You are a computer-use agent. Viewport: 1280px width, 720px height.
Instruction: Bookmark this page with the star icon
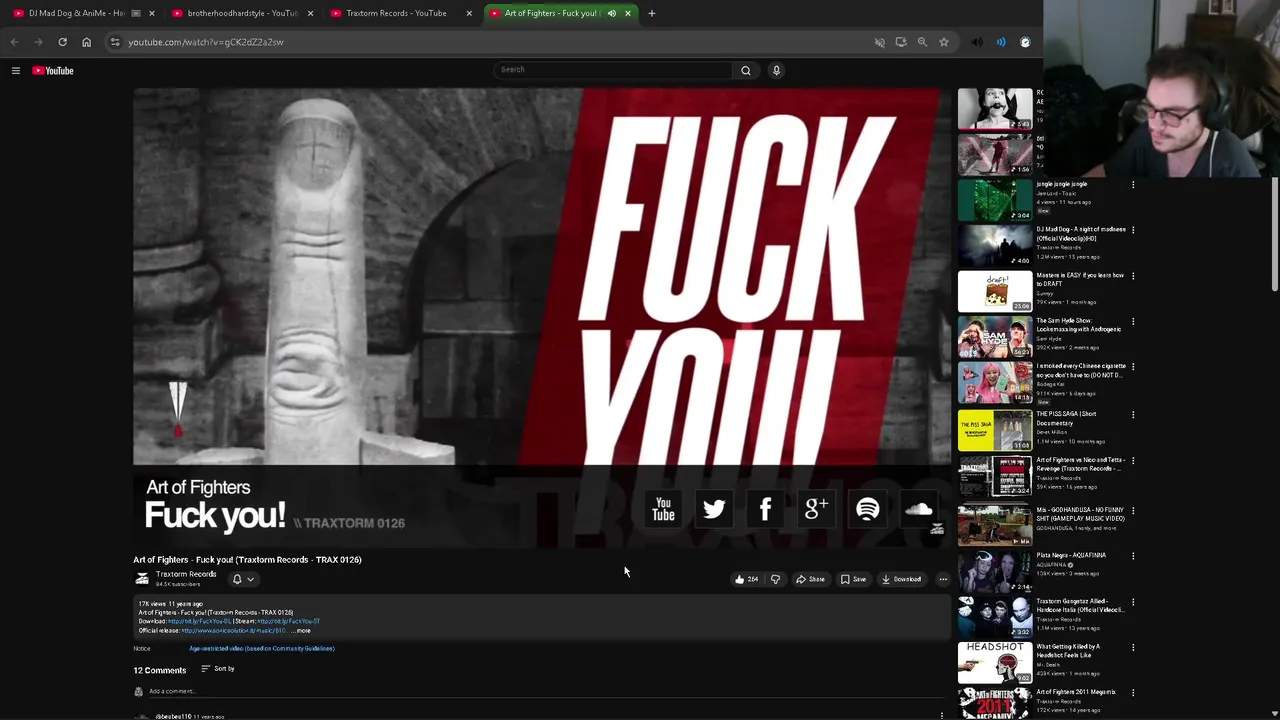coord(943,42)
